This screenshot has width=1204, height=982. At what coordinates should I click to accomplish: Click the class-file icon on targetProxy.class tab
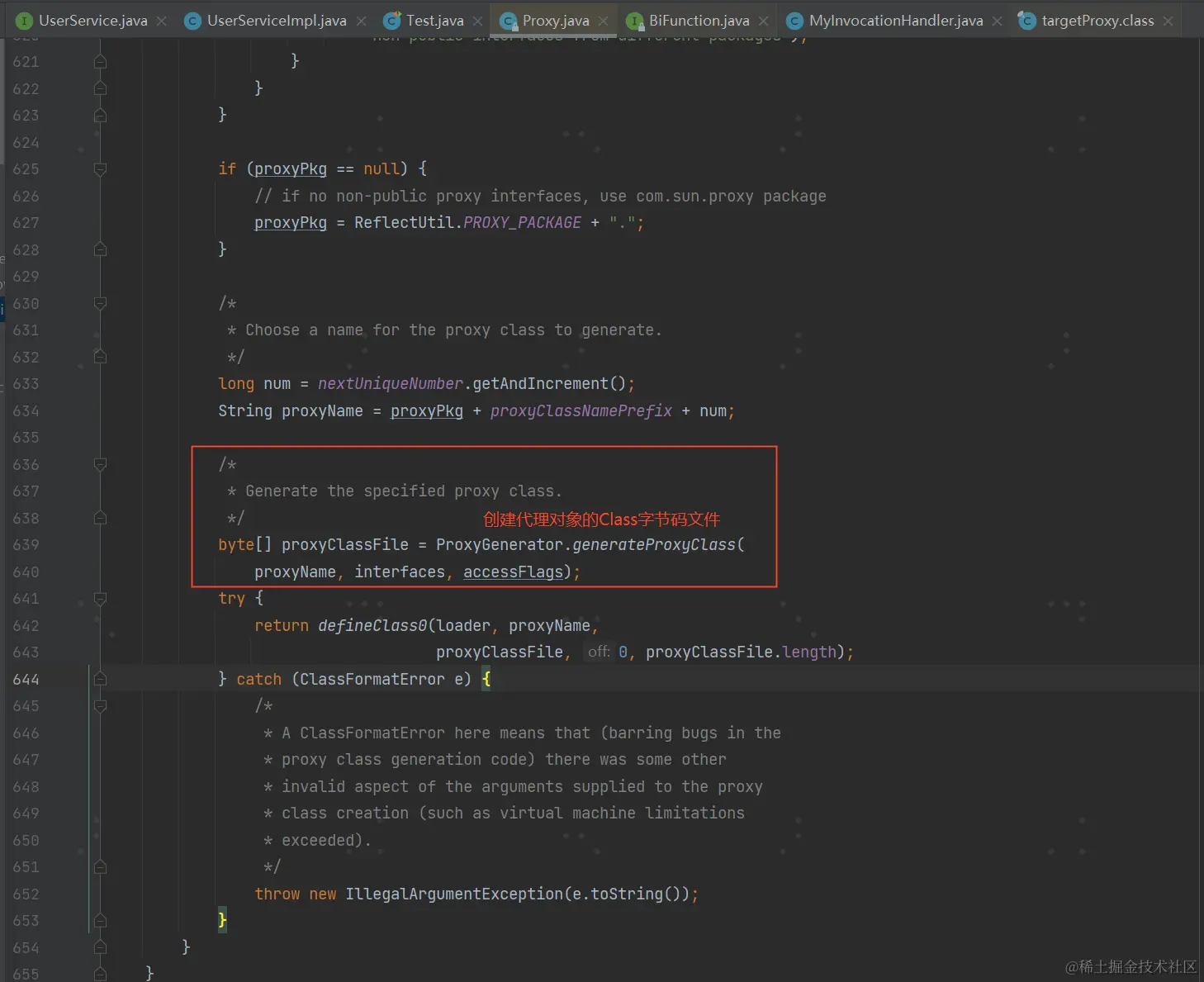pyautogui.click(x=1026, y=21)
